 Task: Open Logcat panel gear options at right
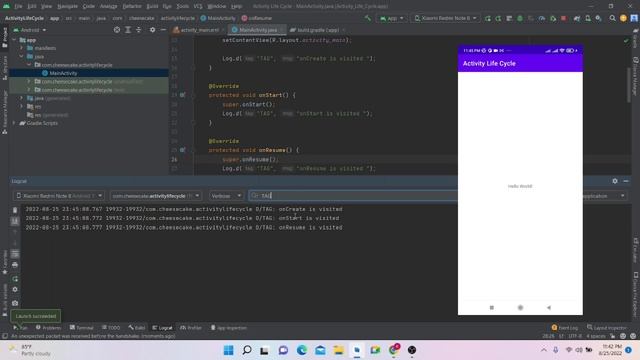[x=615, y=181]
